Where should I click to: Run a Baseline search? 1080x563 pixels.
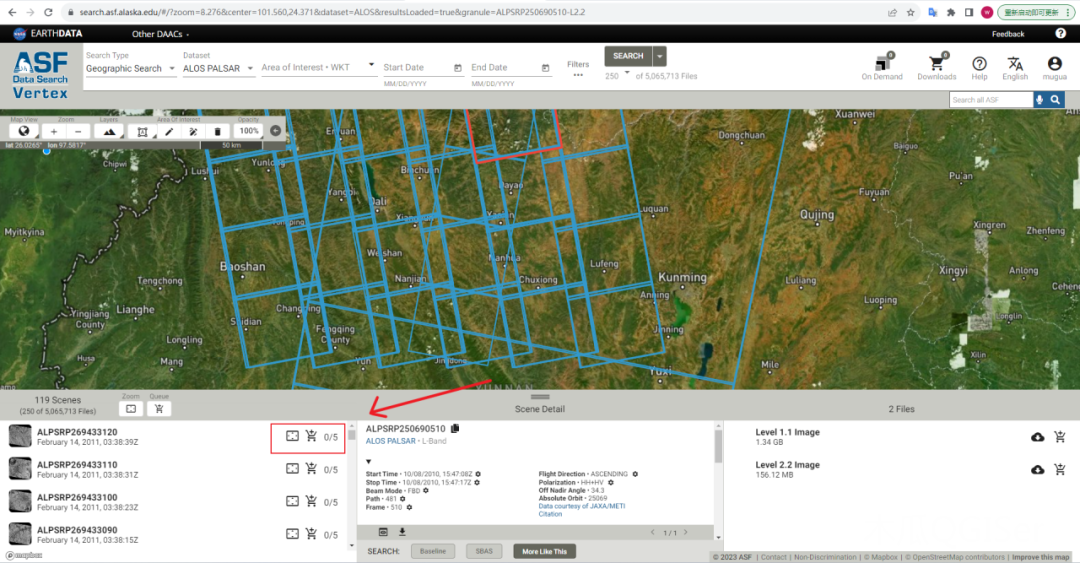(x=433, y=551)
